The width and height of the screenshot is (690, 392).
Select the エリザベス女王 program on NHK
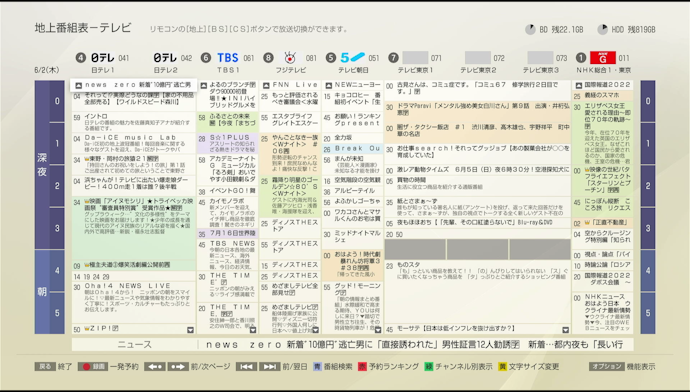(x=602, y=133)
